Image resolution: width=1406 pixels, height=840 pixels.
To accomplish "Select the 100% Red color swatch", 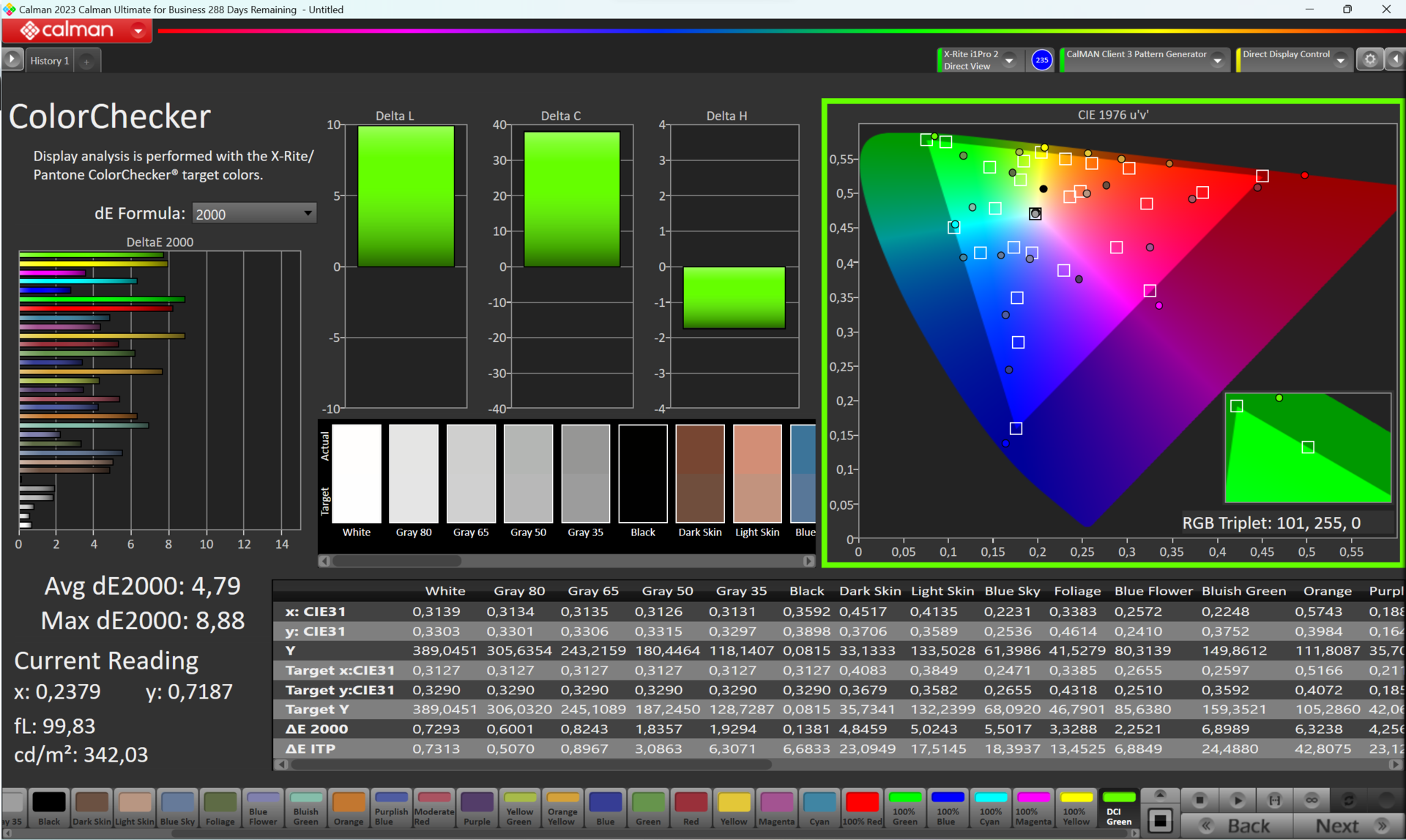I will [862, 809].
